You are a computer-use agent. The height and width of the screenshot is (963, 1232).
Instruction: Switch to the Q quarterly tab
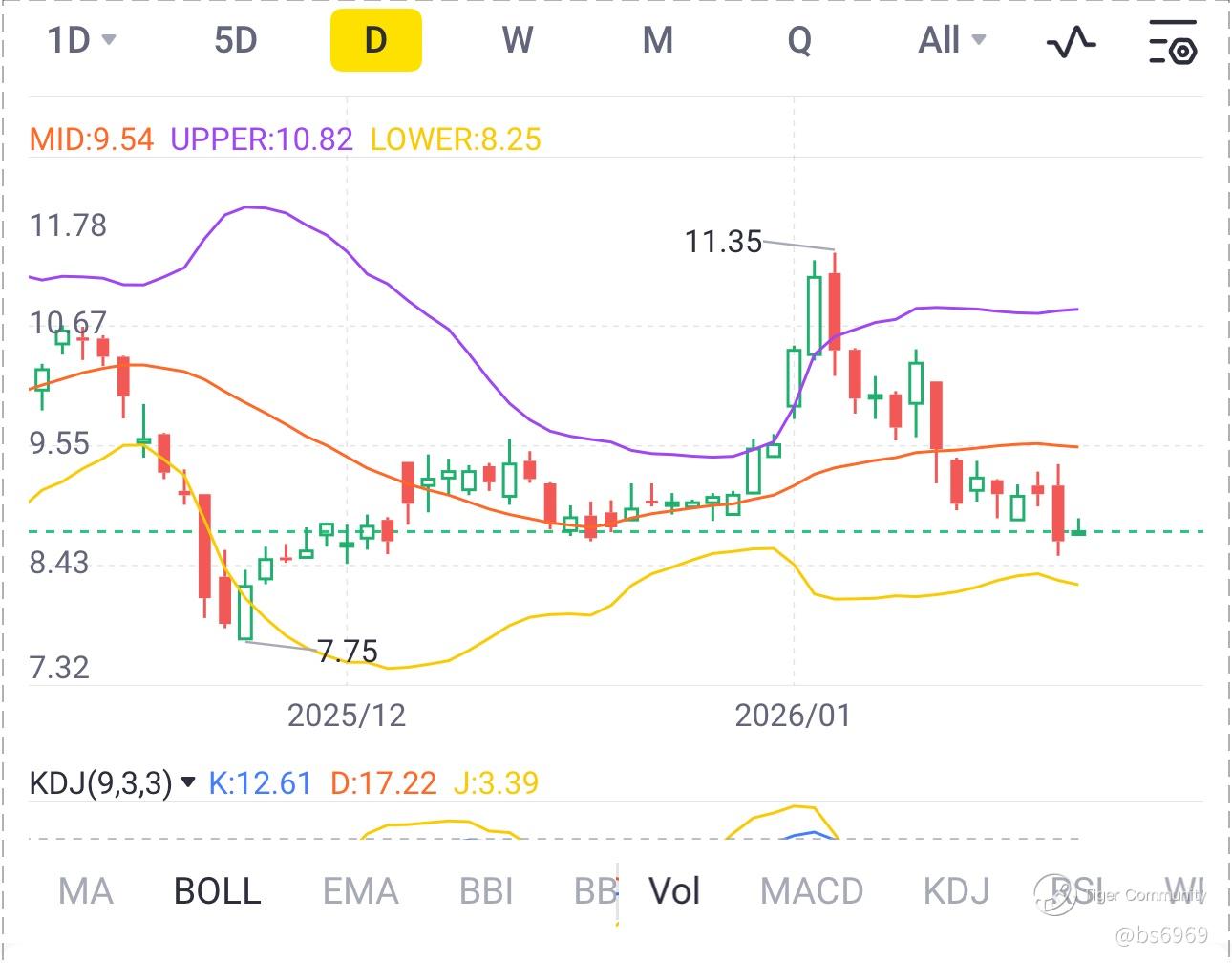[799, 40]
